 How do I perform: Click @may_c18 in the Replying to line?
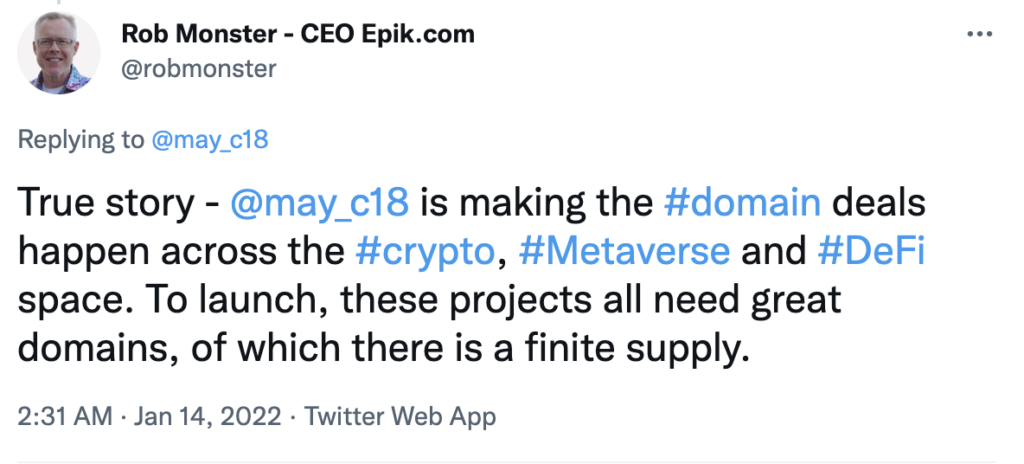pyautogui.click(x=209, y=139)
